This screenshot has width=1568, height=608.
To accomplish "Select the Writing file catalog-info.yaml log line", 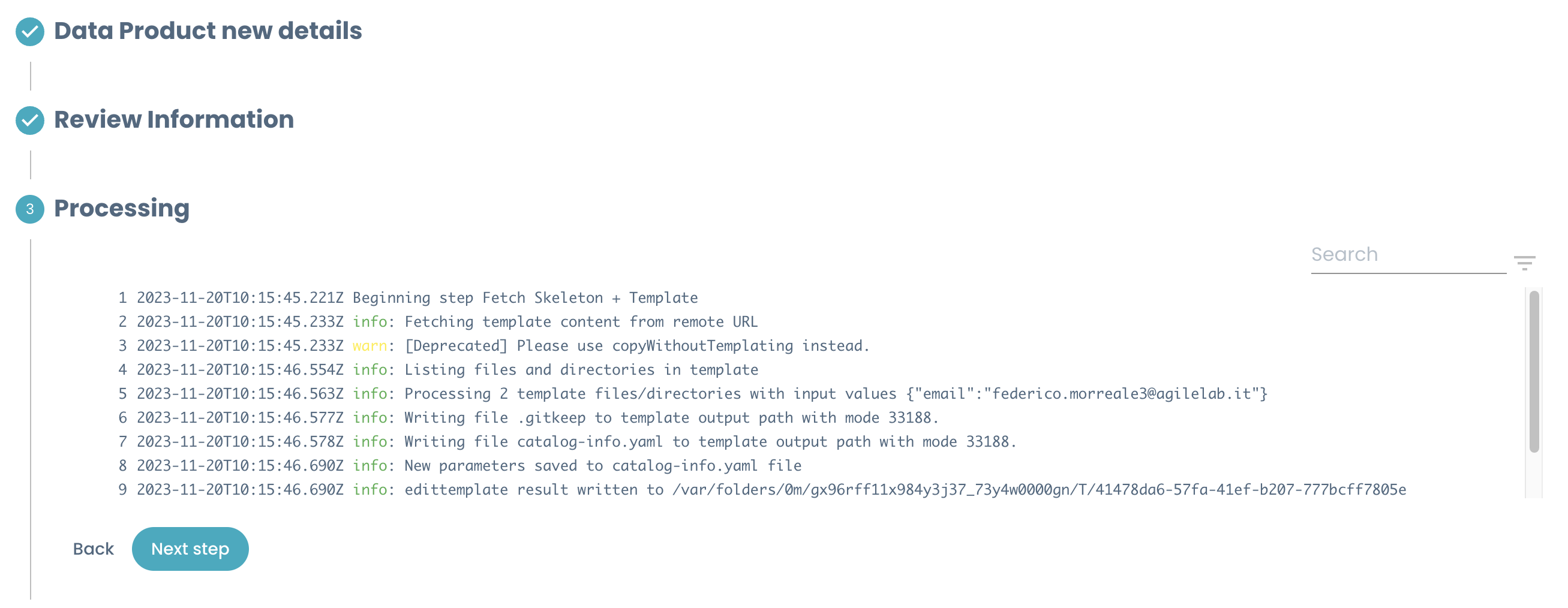I will click(576, 442).
